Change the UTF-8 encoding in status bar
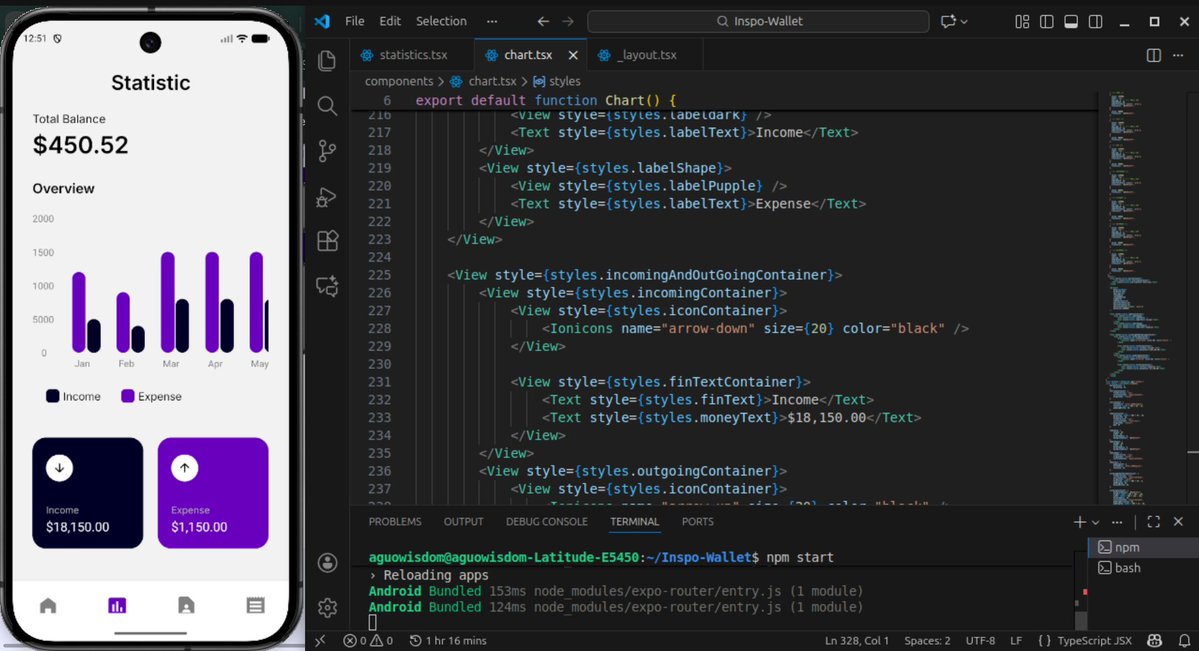The height and width of the screenshot is (651, 1199). (980, 641)
